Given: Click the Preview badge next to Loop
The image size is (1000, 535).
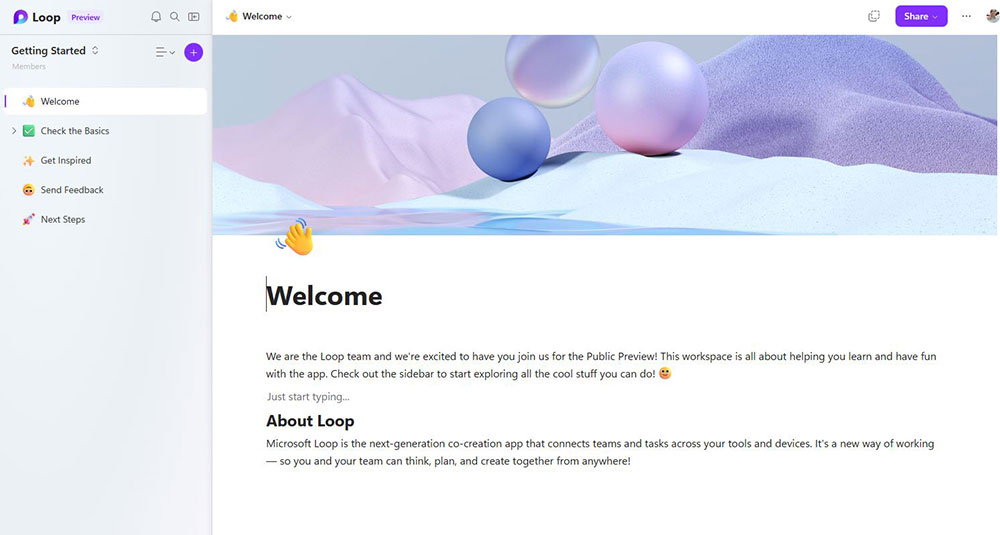Looking at the screenshot, I should [x=85, y=17].
